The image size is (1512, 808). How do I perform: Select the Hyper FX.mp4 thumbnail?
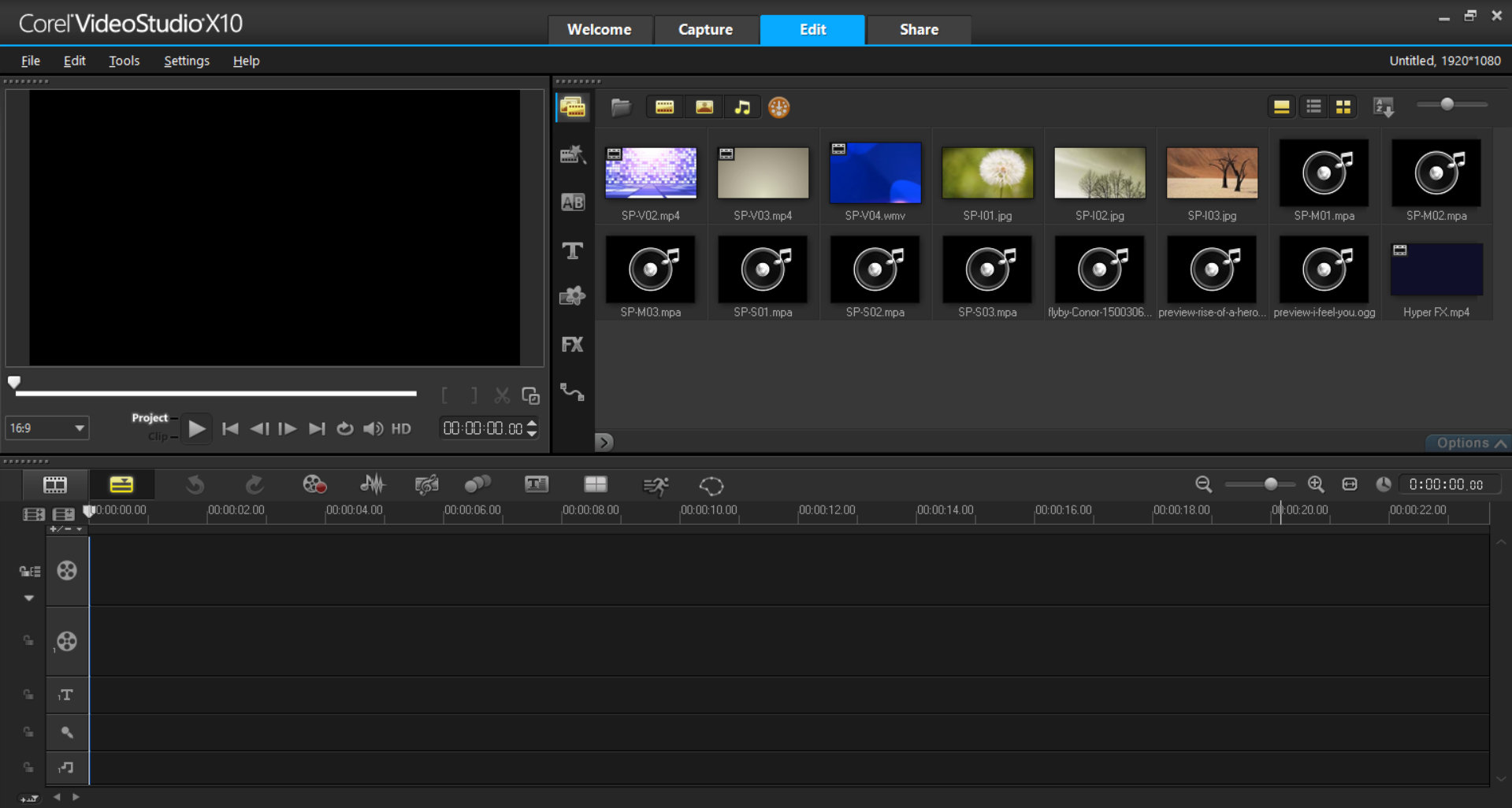click(1436, 269)
